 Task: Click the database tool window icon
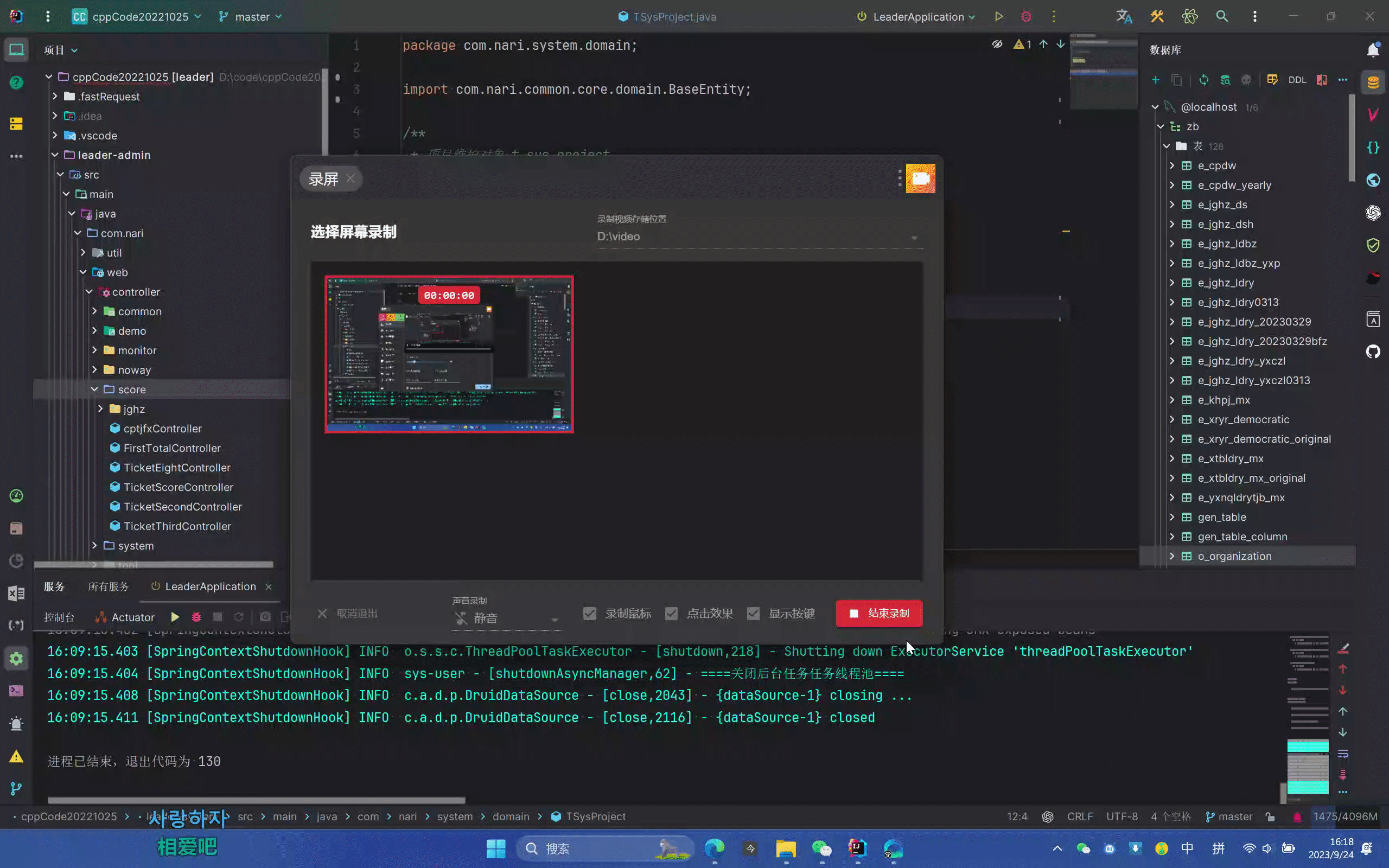point(1373,82)
